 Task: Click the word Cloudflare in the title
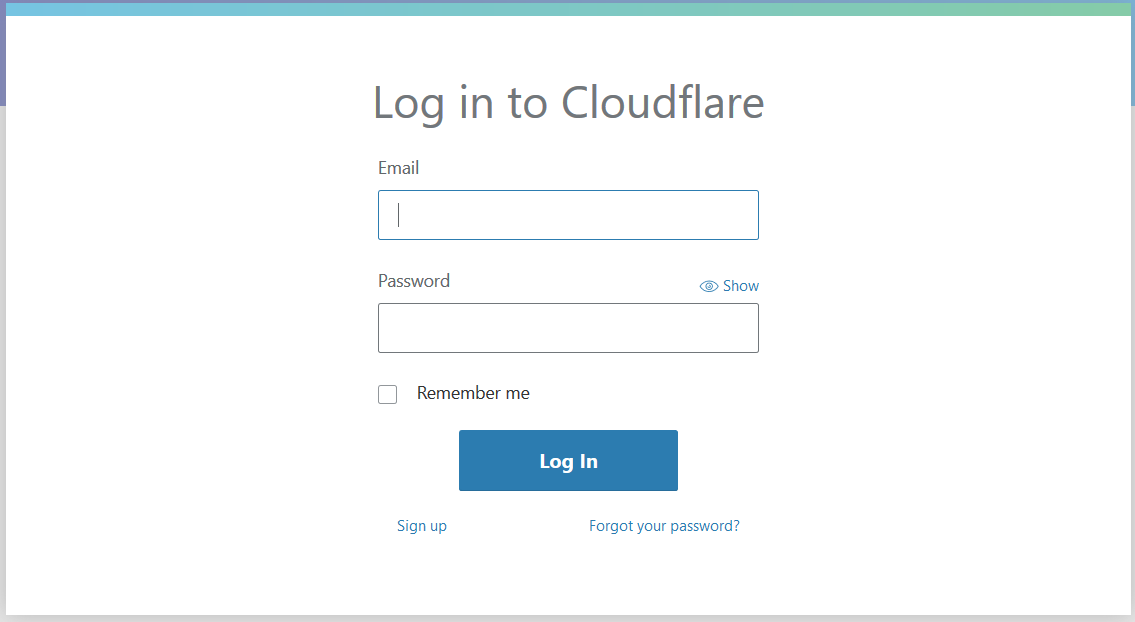(662, 103)
